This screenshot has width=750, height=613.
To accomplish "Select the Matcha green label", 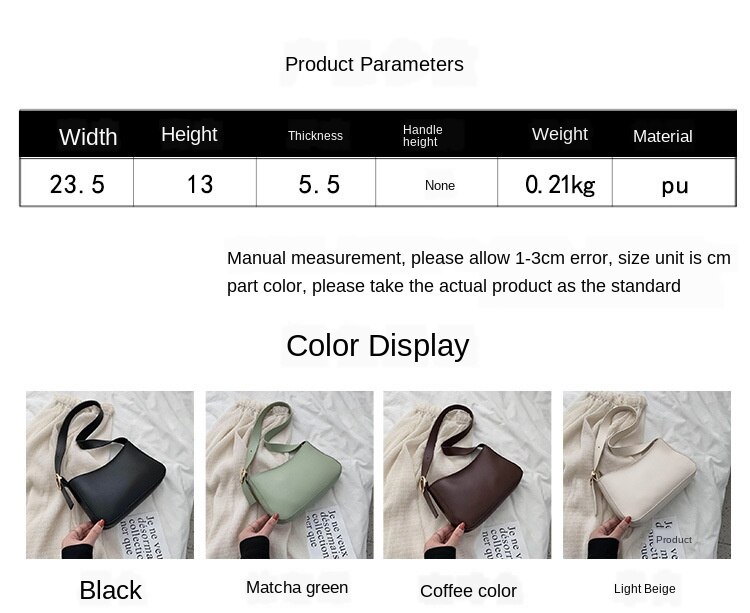I will (297, 587).
